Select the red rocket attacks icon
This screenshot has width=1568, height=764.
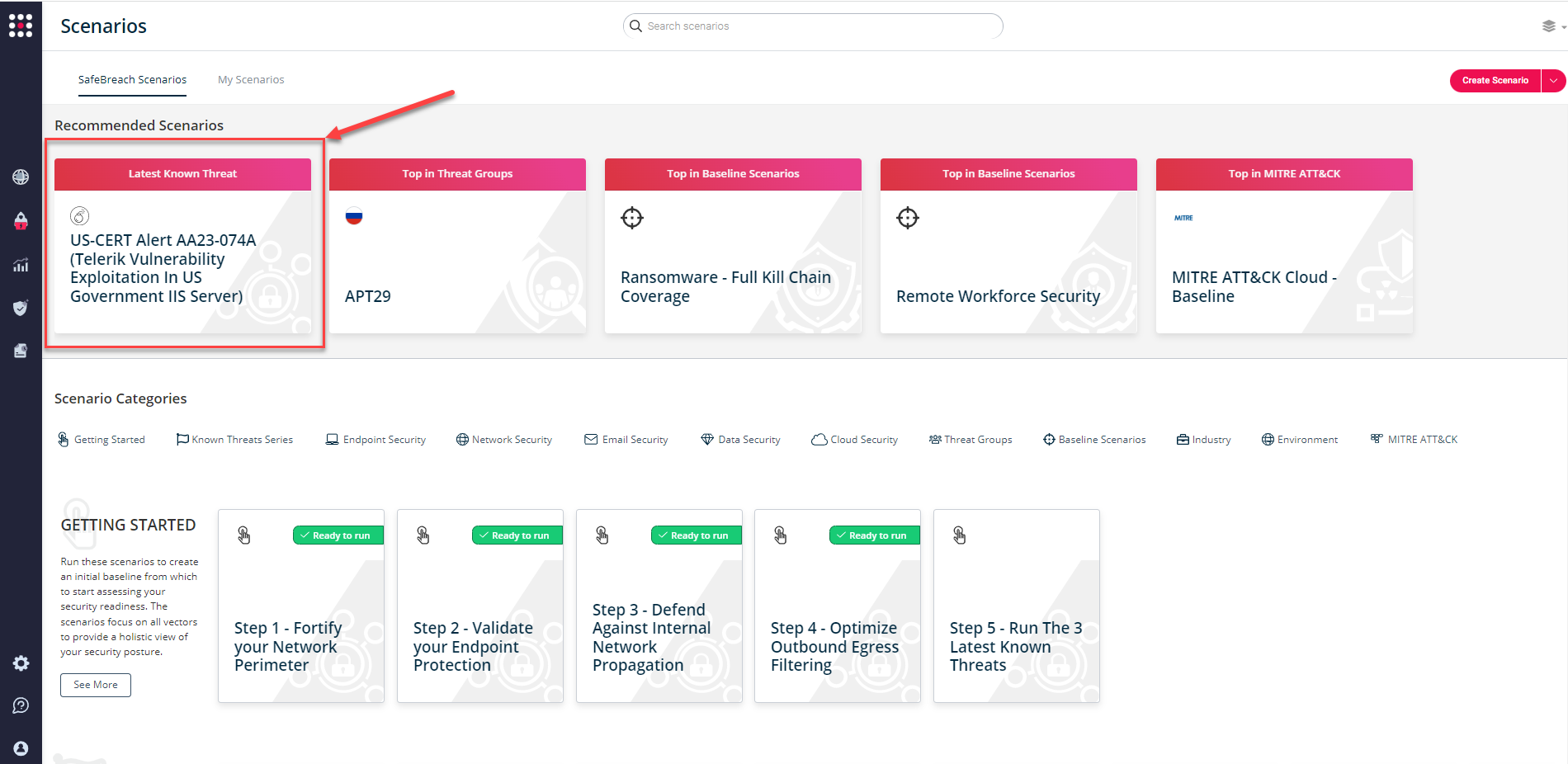pos(21,220)
